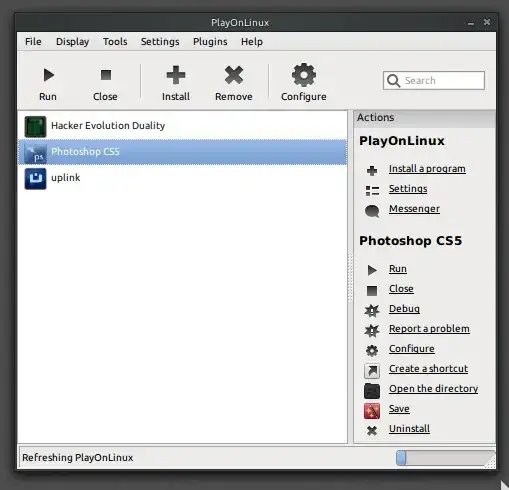Click the Photoshop CS5 ps icon
509x490 pixels.
35,153
